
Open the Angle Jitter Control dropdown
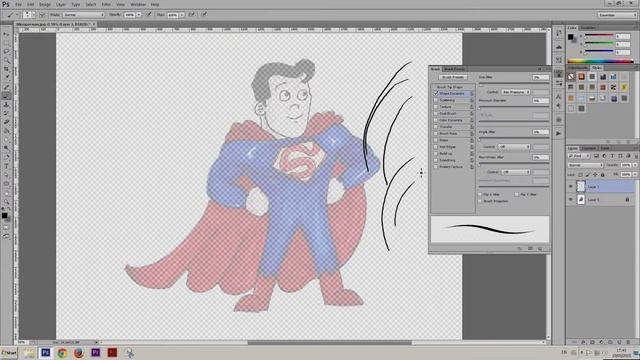coord(514,147)
